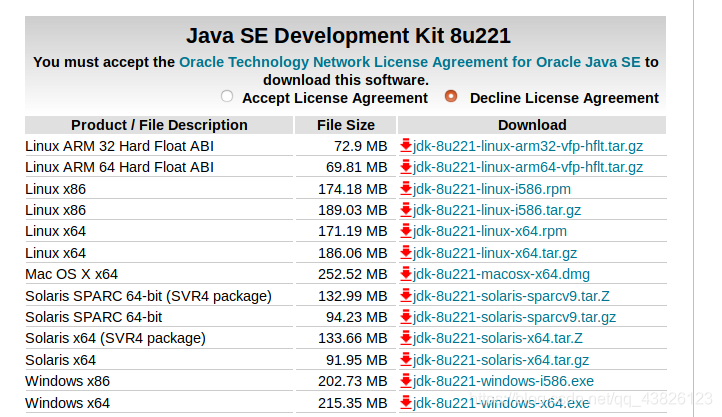Click download arrow icon for linux-x64.rpm

pos(406,231)
